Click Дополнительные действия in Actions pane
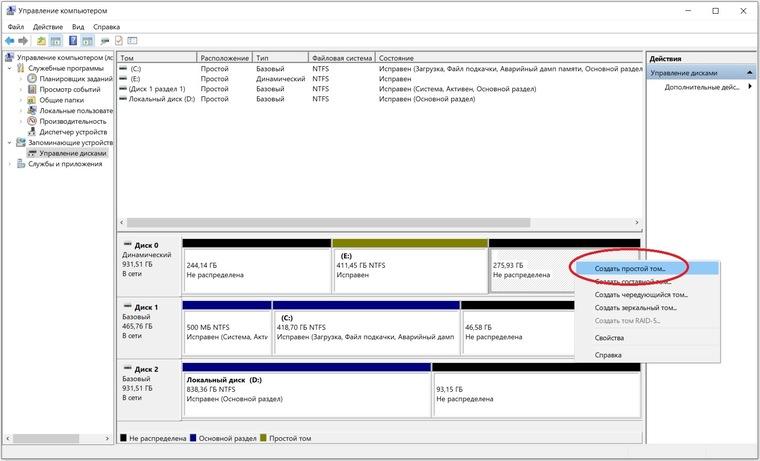The height and width of the screenshot is (461, 760). point(702,87)
